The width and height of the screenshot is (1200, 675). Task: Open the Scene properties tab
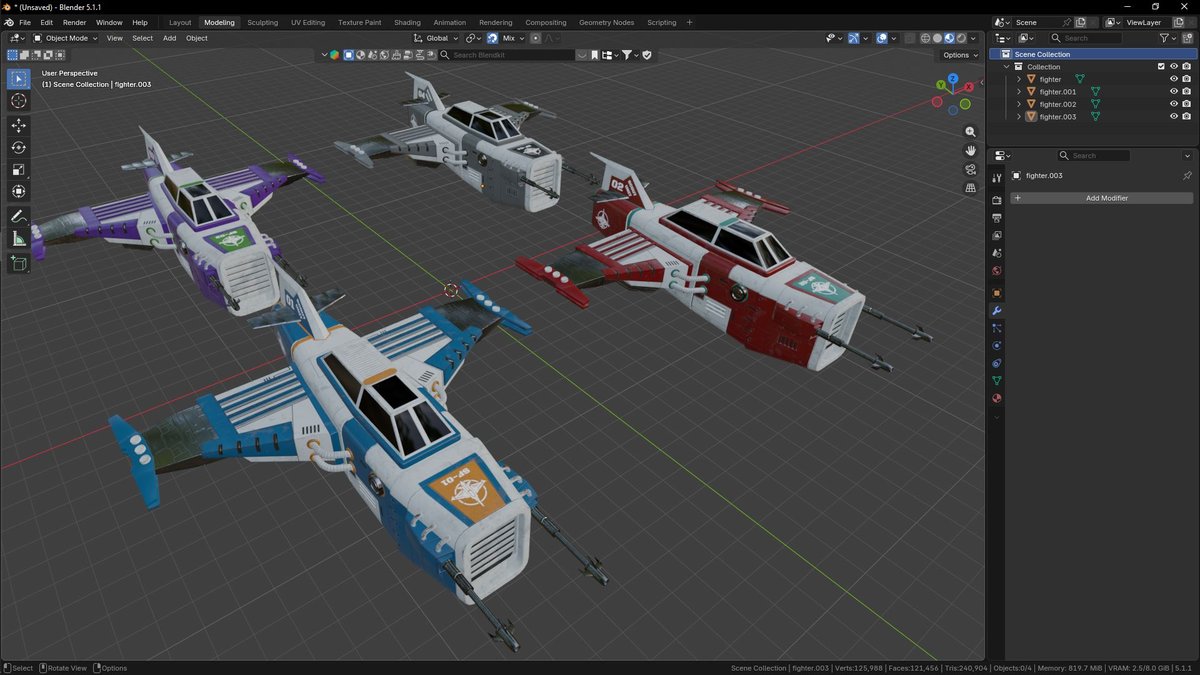coord(997,253)
